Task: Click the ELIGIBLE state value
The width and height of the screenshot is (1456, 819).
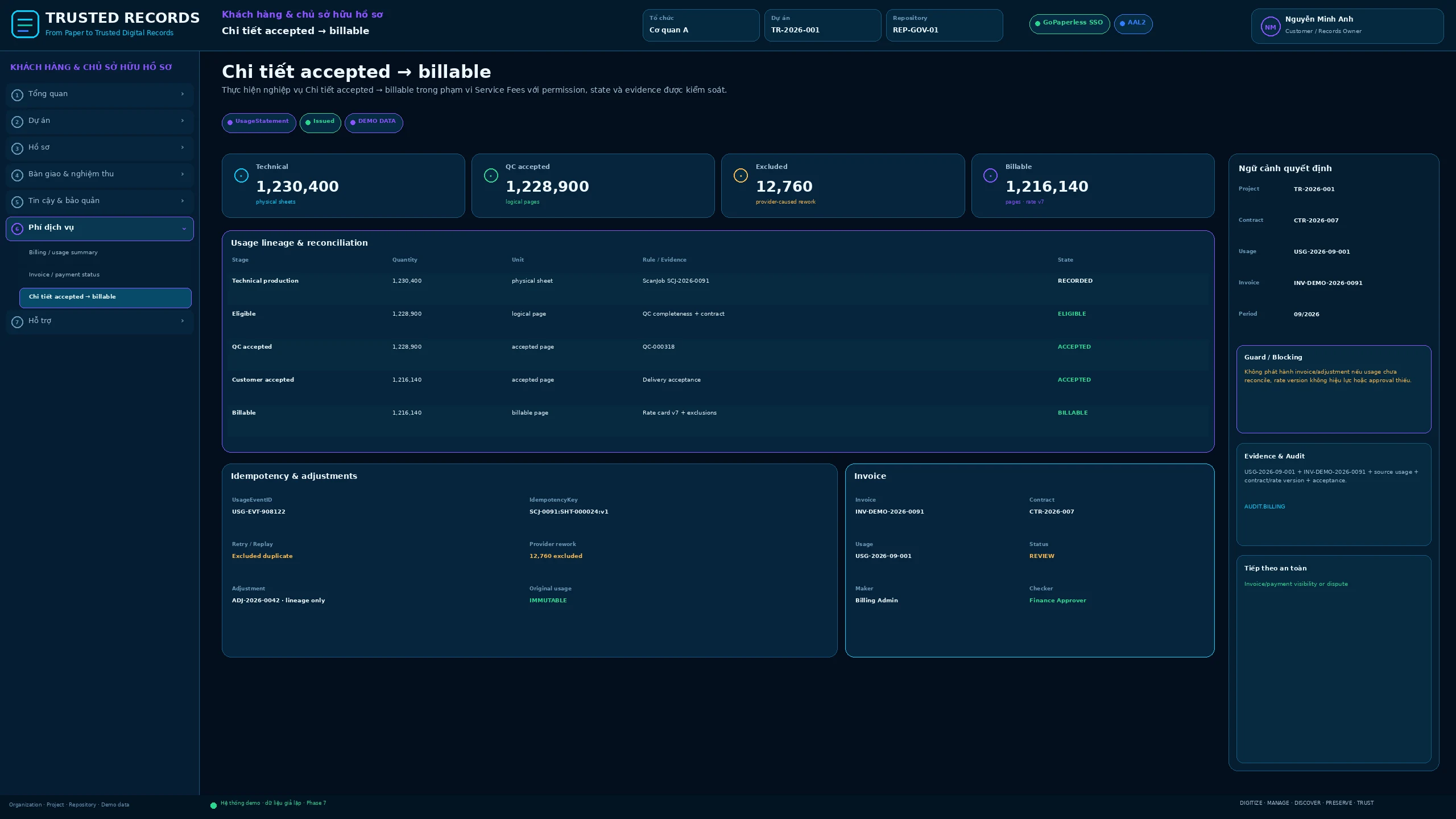Action: [x=1072, y=314]
